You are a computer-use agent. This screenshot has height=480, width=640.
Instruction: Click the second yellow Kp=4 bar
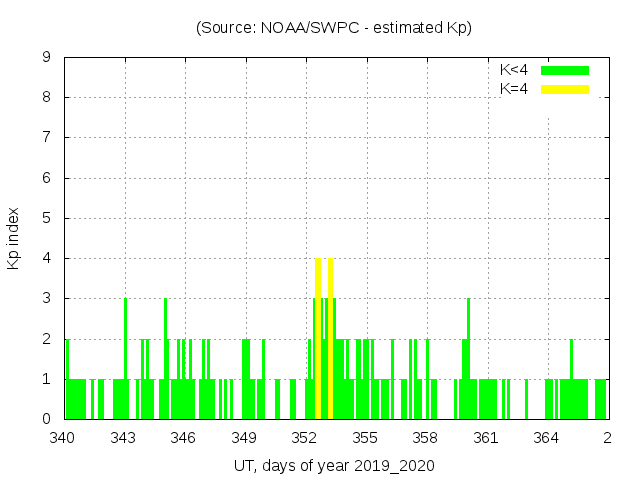[330, 340]
